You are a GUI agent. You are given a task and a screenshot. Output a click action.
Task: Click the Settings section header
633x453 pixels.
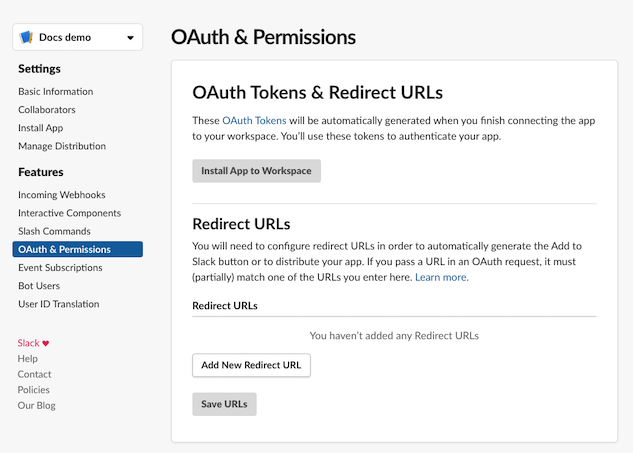click(x=39, y=69)
